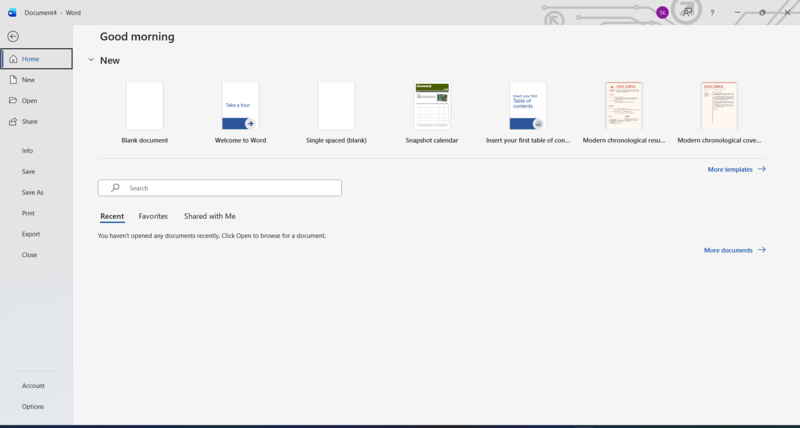Select the Recent tab
The width and height of the screenshot is (800, 428).
(x=112, y=216)
